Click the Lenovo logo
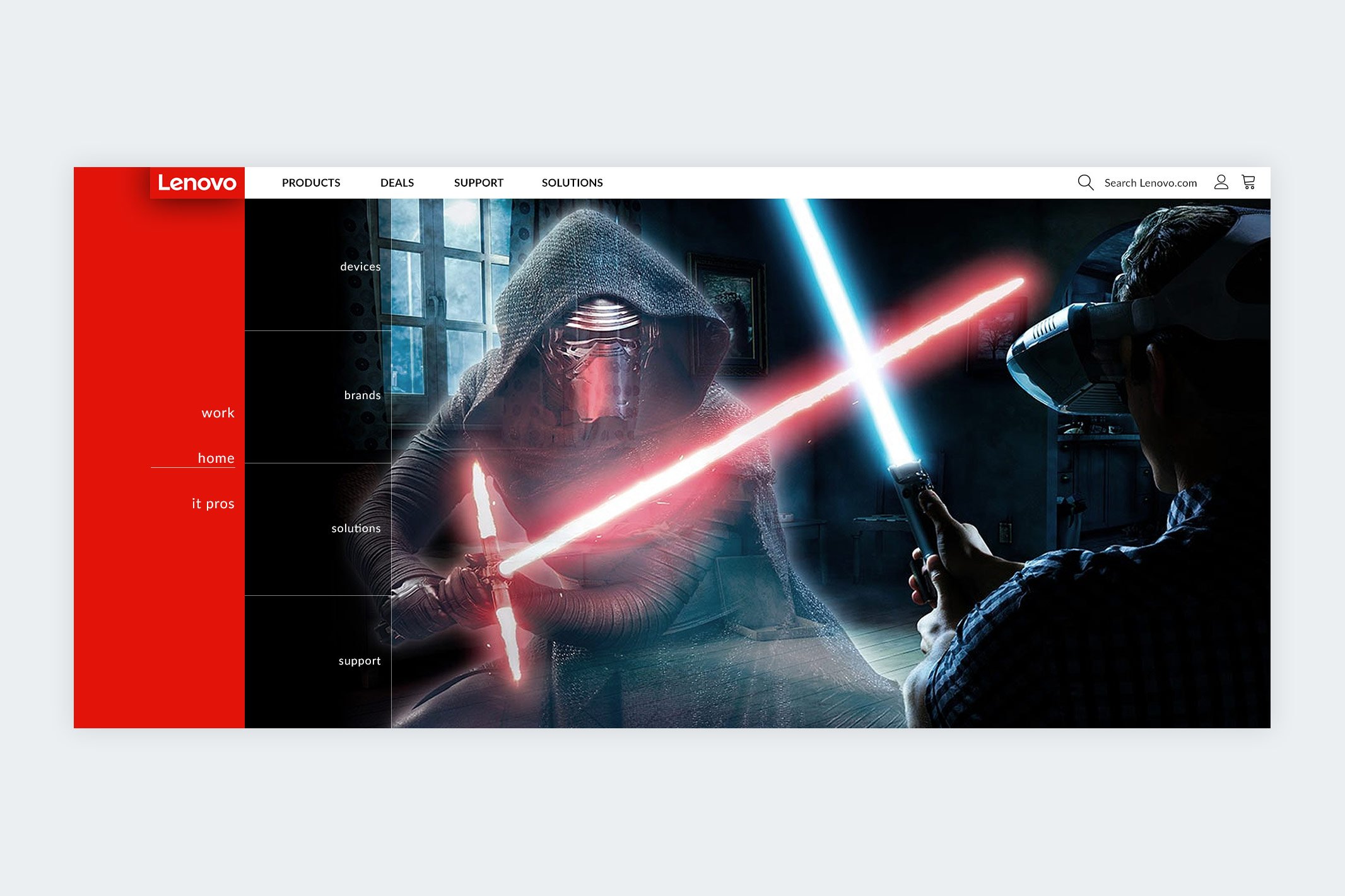Image resolution: width=1345 pixels, height=896 pixels. (197, 183)
